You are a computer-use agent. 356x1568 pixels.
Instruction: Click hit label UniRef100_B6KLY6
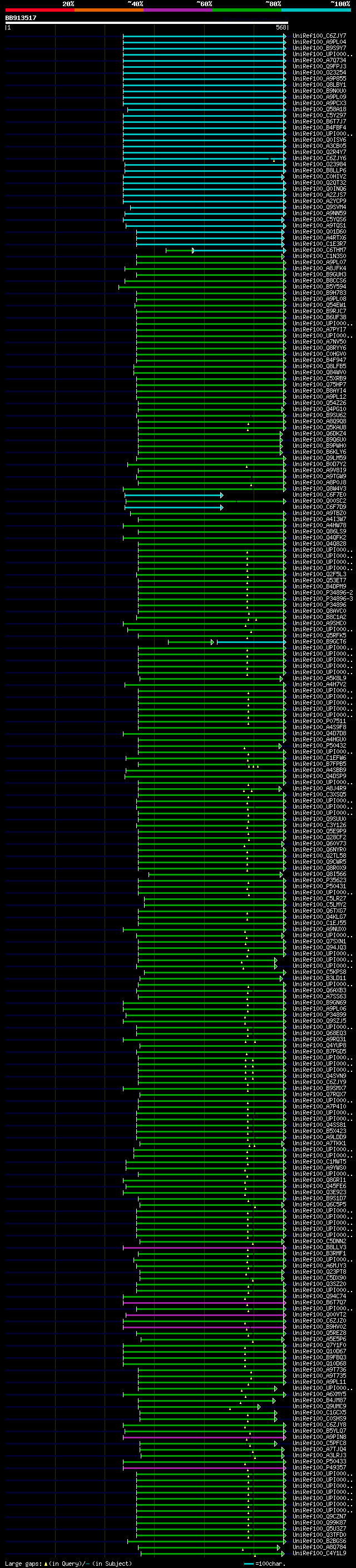(319, 452)
